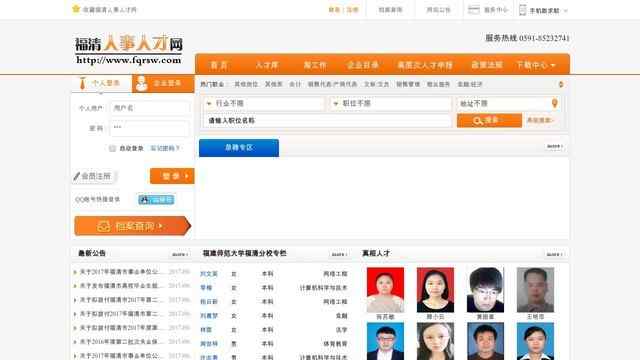Click the name link in the 法学 row
Screen dimensions: 640x360
(x=206, y=330)
